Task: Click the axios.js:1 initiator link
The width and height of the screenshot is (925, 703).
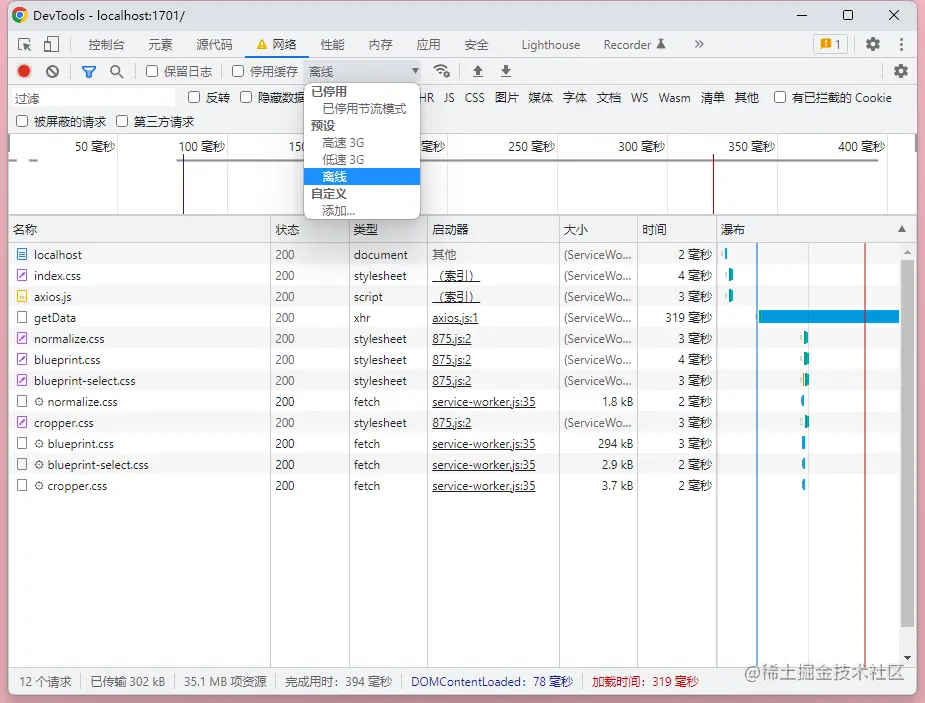Action: (x=455, y=318)
